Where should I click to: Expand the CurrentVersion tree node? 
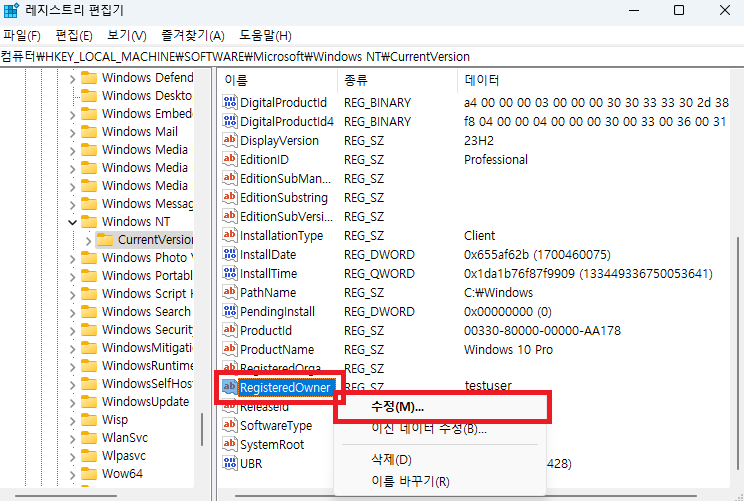click(88, 241)
